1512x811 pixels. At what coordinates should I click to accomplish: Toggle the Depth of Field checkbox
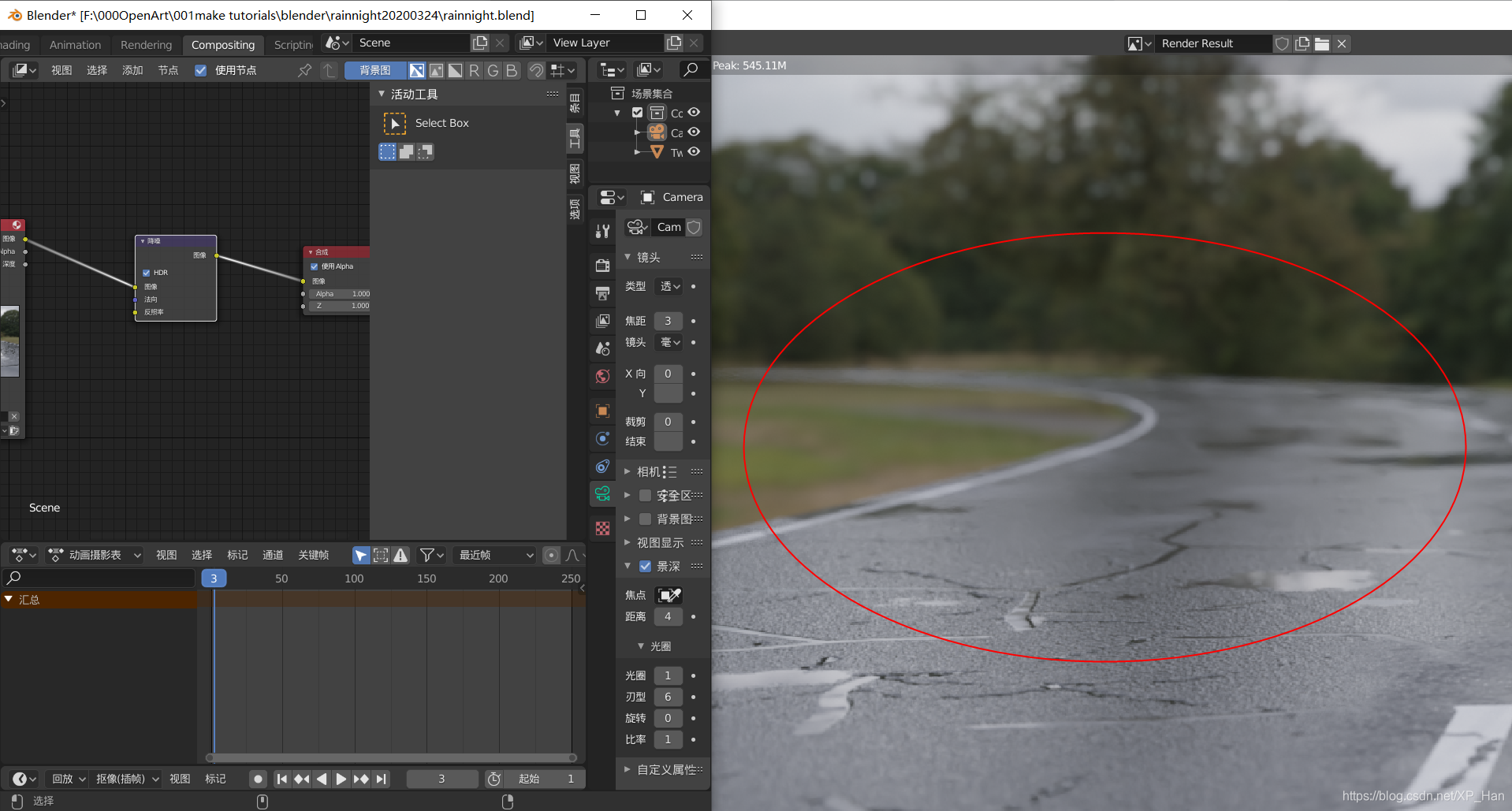[645, 566]
